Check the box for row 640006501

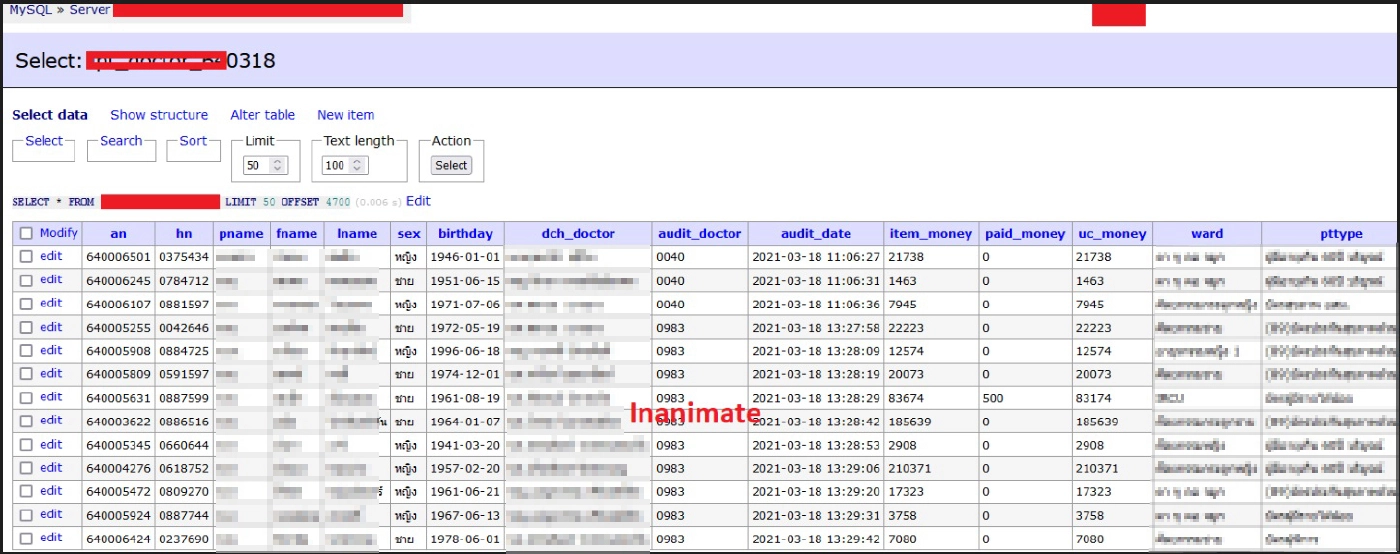click(26, 257)
